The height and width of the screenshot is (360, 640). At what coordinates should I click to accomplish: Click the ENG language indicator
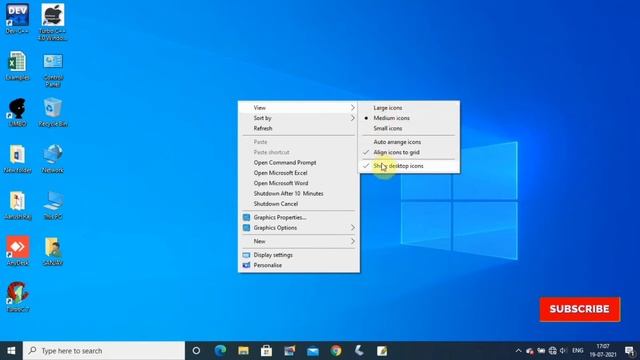(x=578, y=351)
